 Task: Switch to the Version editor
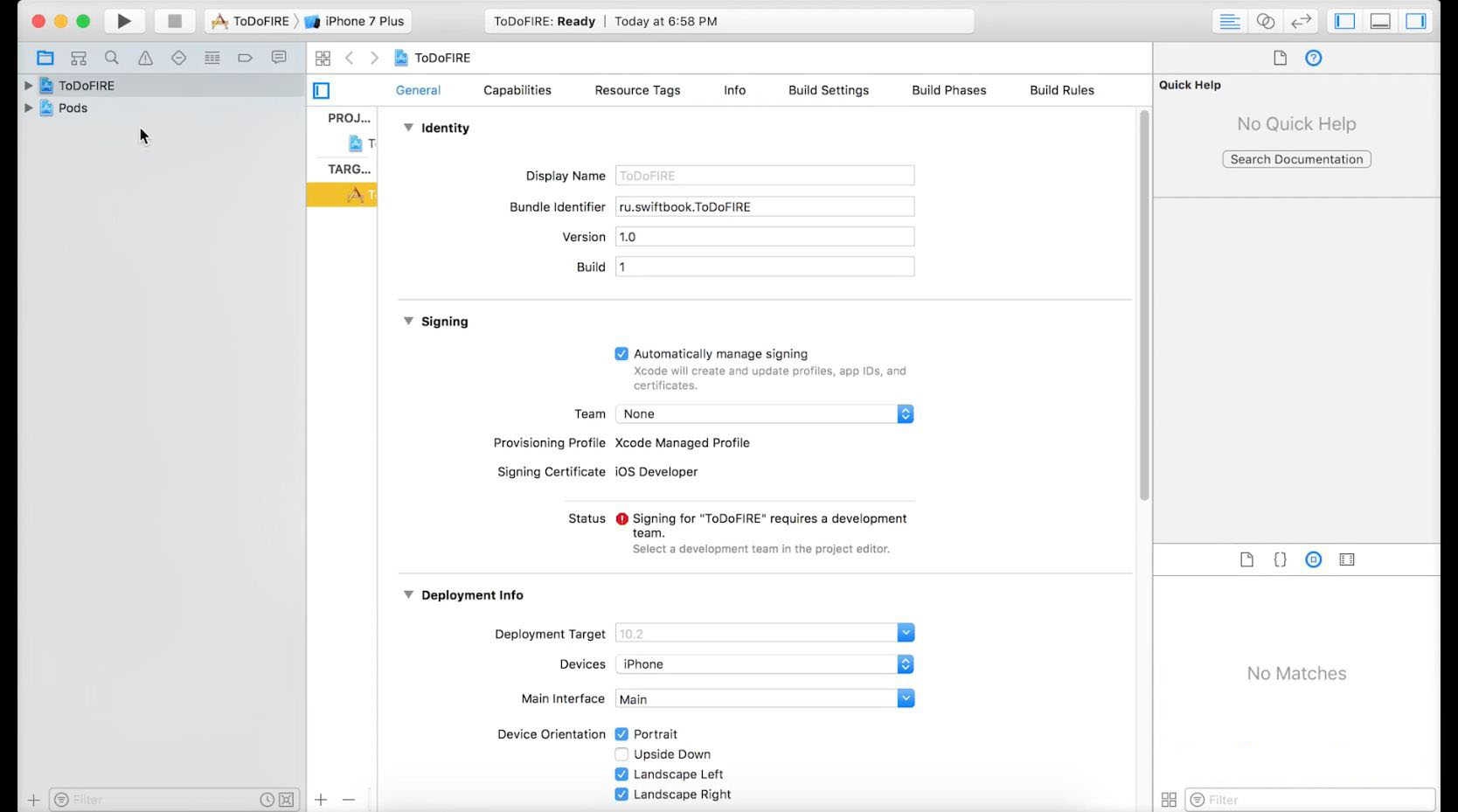[1302, 21]
